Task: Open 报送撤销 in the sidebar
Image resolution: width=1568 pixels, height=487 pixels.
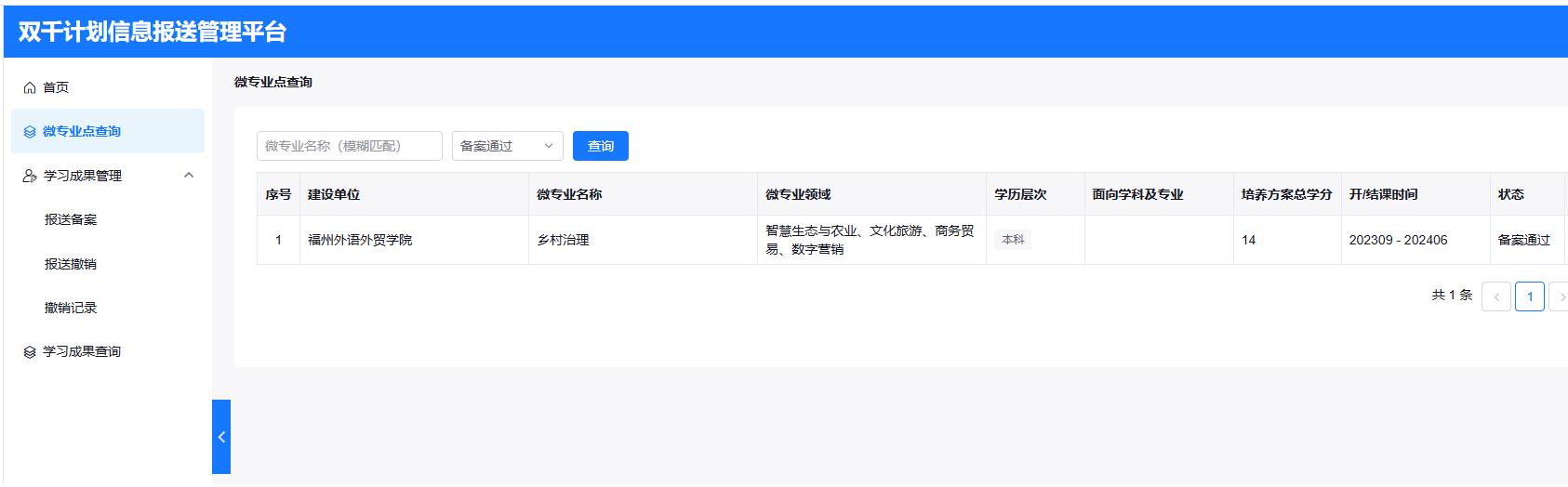Action: coord(71,264)
